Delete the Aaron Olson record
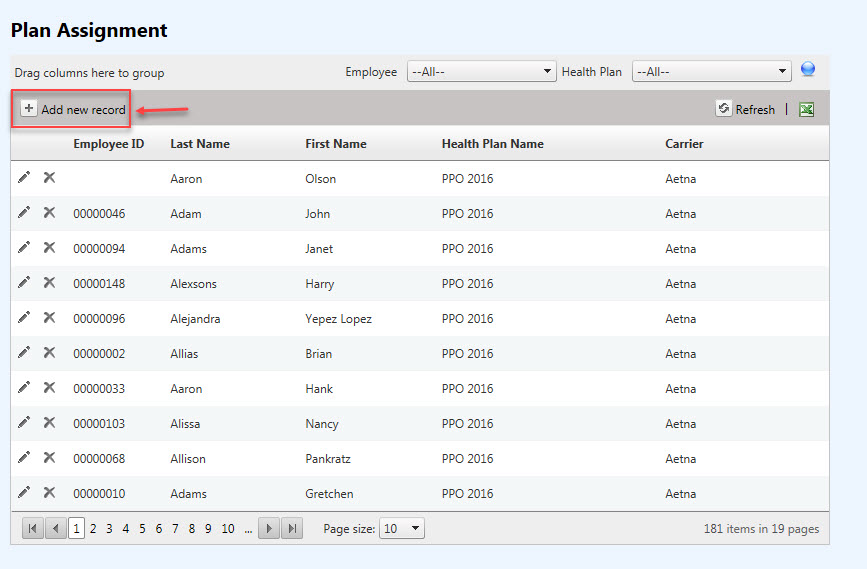The width and height of the screenshot is (867, 569). pyautogui.click(x=49, y=178)
